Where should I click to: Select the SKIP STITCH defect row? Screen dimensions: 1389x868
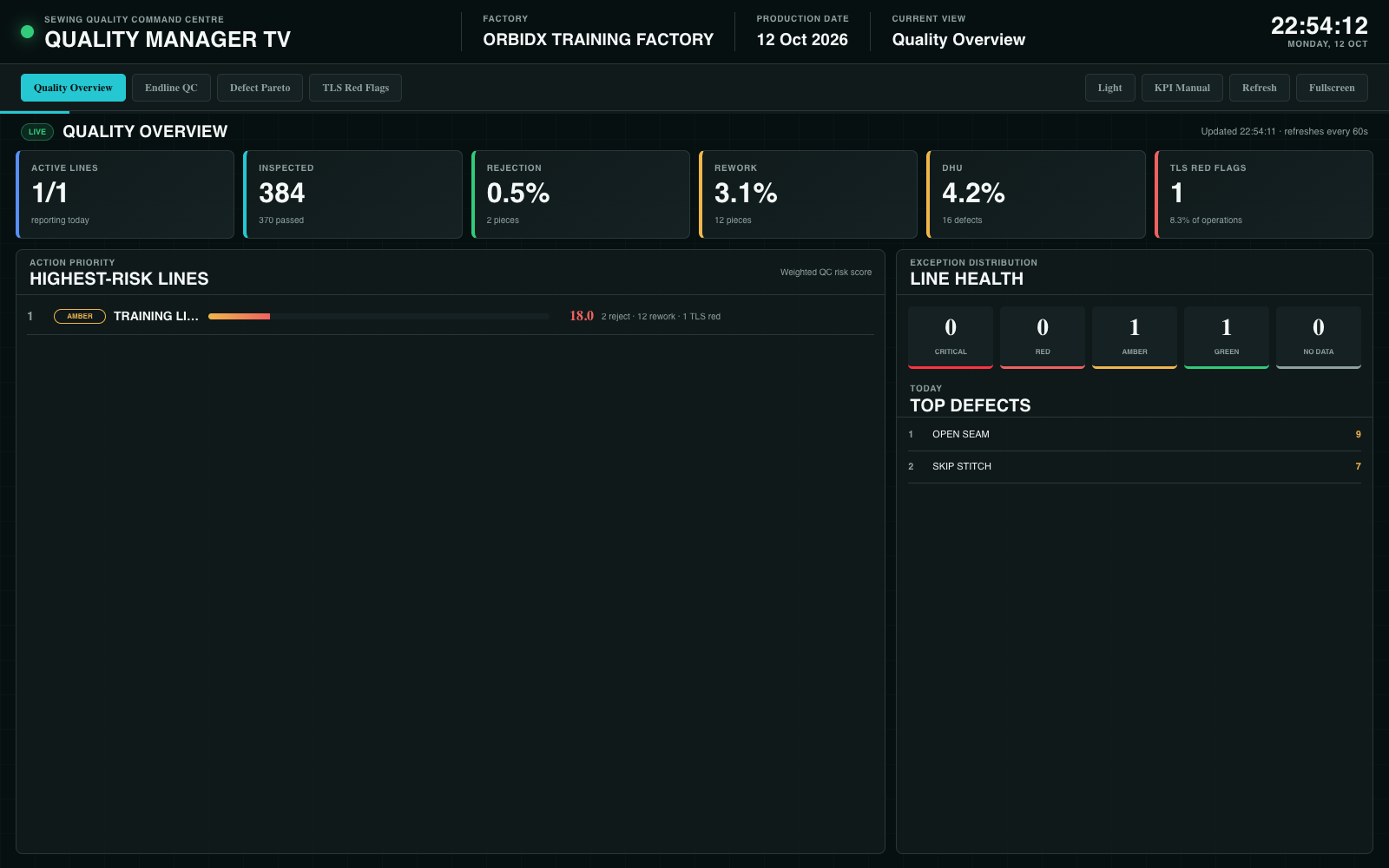1135,467
